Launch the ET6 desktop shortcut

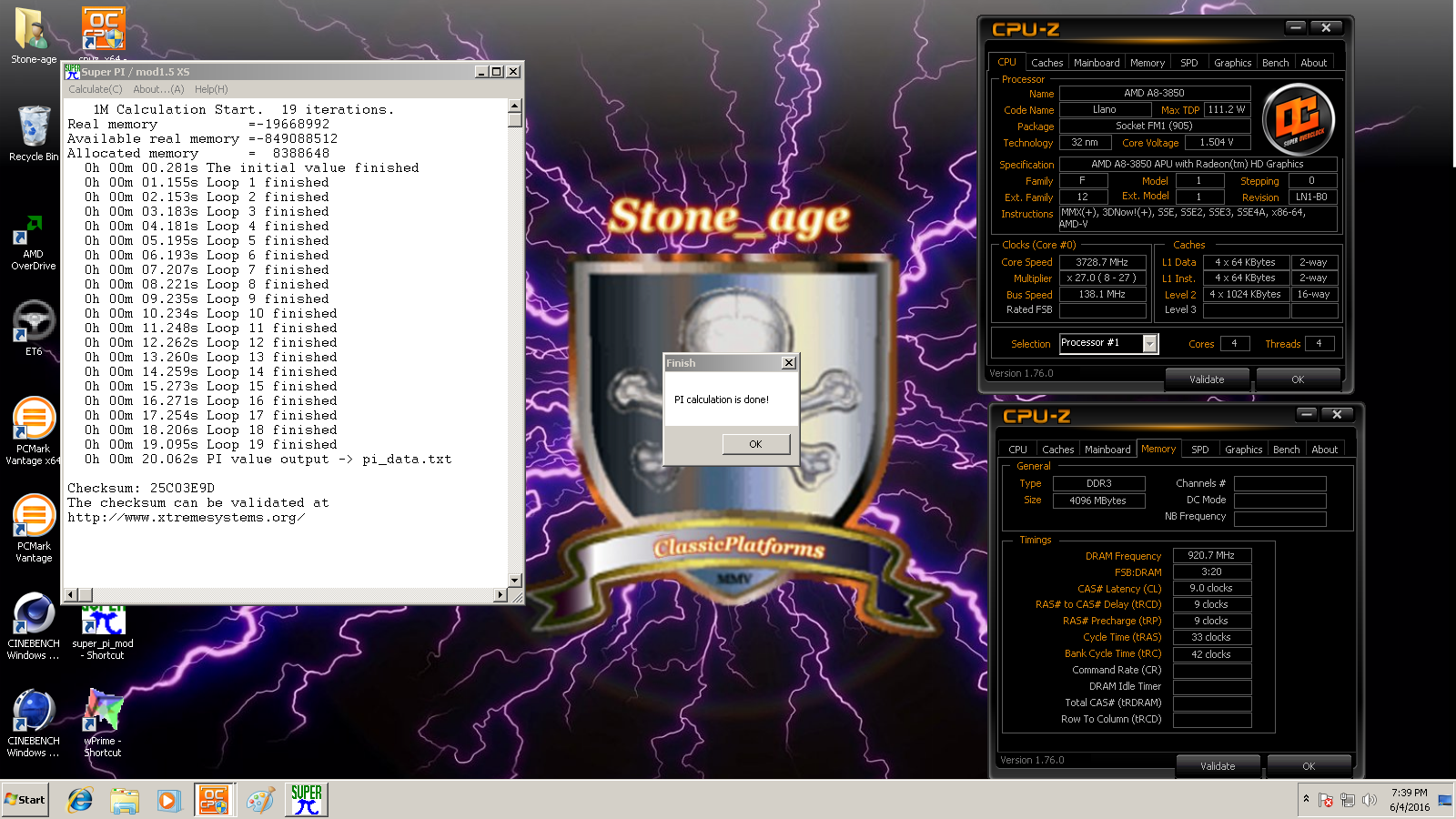tap(34, 328)
